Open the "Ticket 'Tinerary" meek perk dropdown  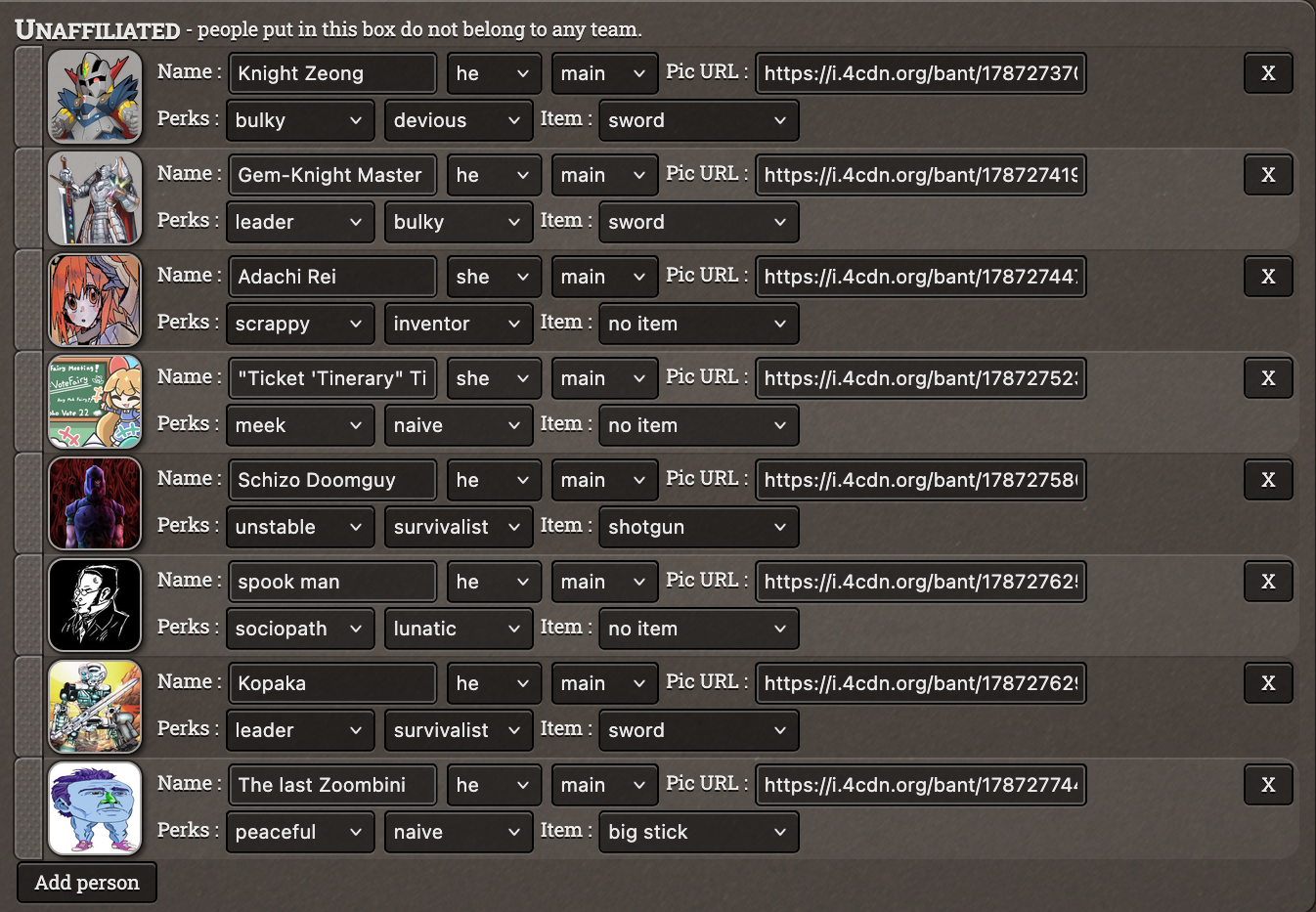point(300,425)
